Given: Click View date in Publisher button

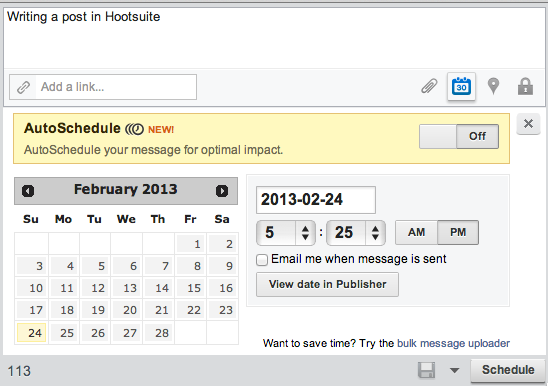Looking at the screenshot, I should 327,285.
